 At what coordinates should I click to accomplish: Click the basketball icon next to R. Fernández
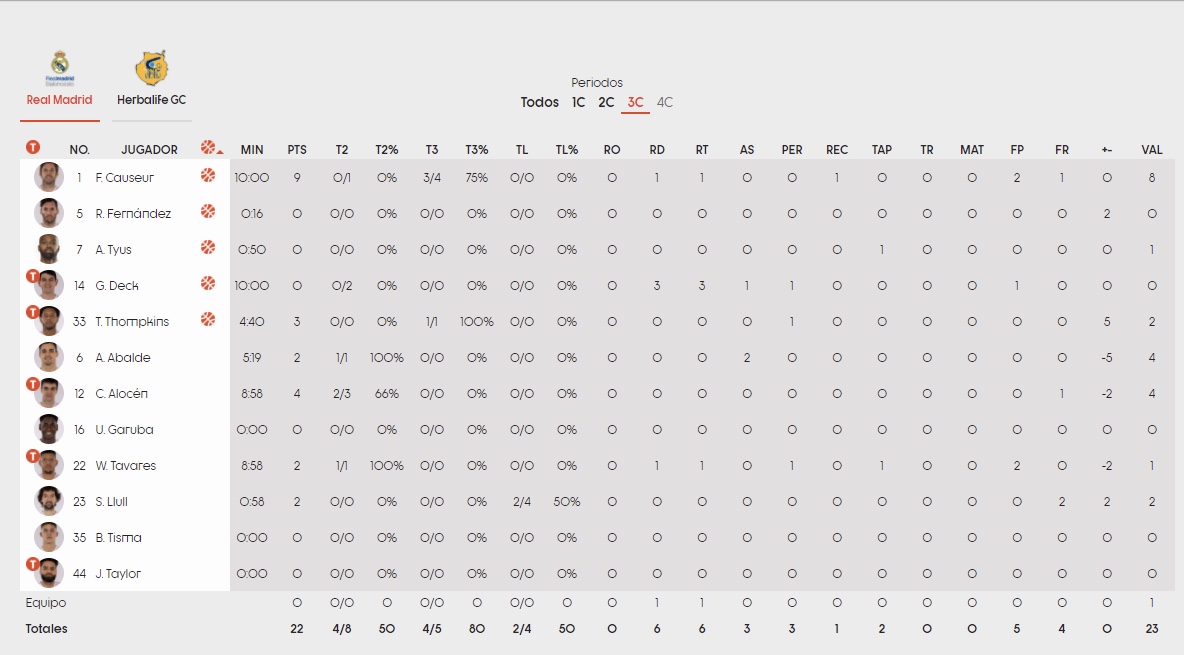tap(208, 212)
